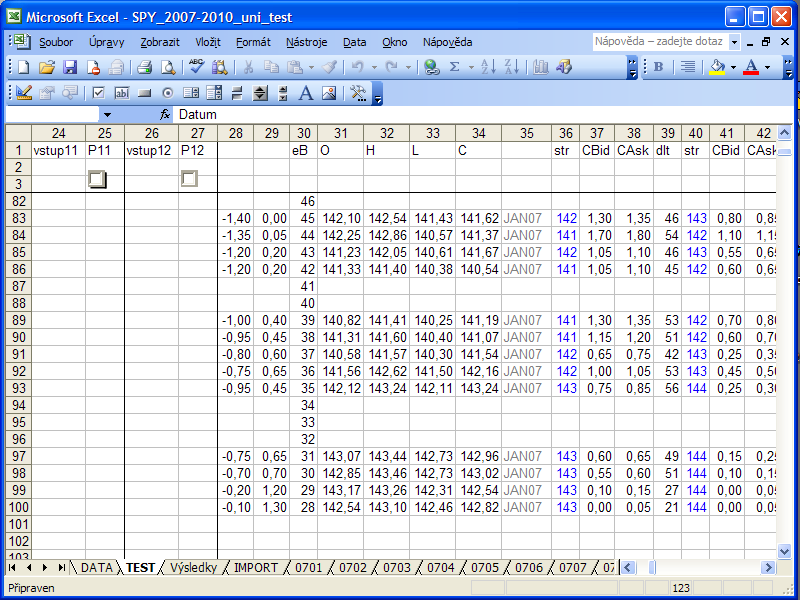The image size is (800, 600).
Task: Insert a Command Button control
Action: [x=145, y=93]
